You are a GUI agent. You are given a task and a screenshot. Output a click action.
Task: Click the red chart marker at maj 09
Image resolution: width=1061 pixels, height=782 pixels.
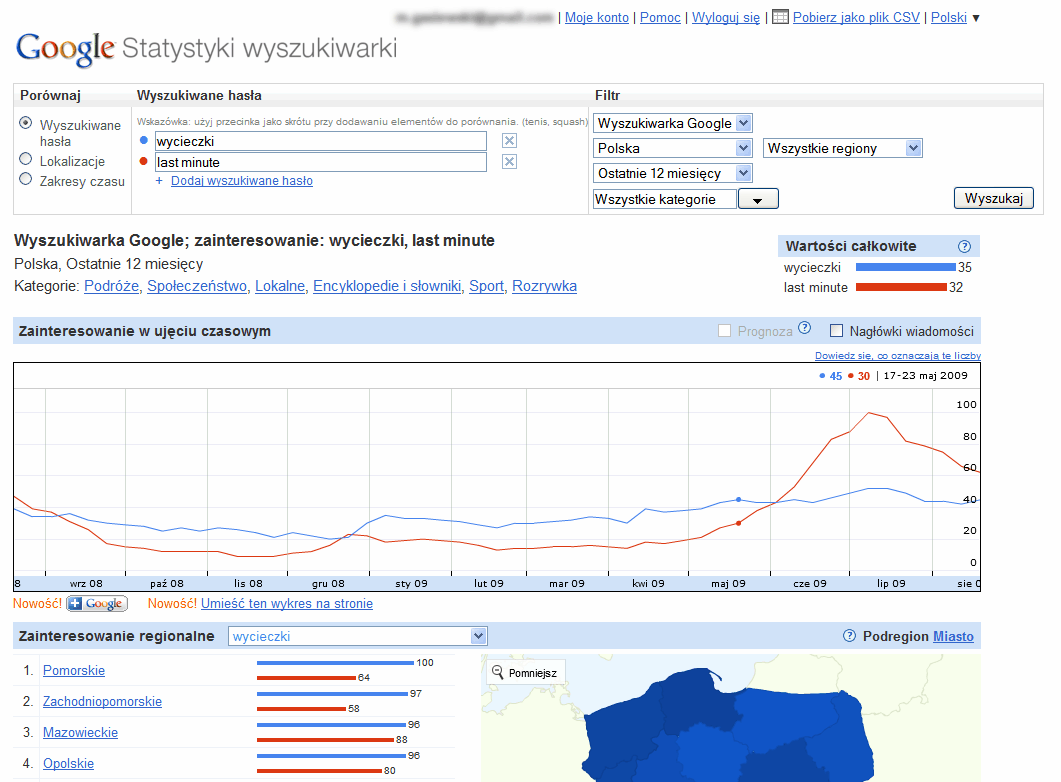click(x=738, y=523)
